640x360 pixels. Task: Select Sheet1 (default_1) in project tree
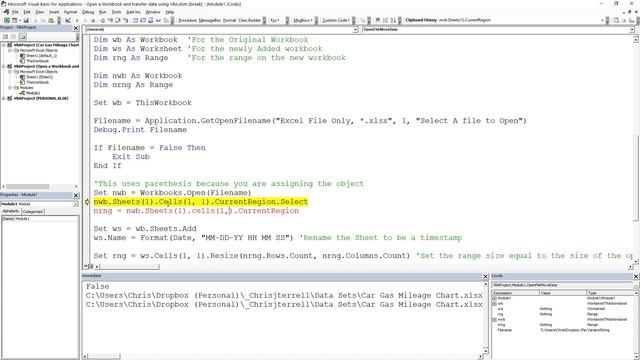[x=41, y=56]
